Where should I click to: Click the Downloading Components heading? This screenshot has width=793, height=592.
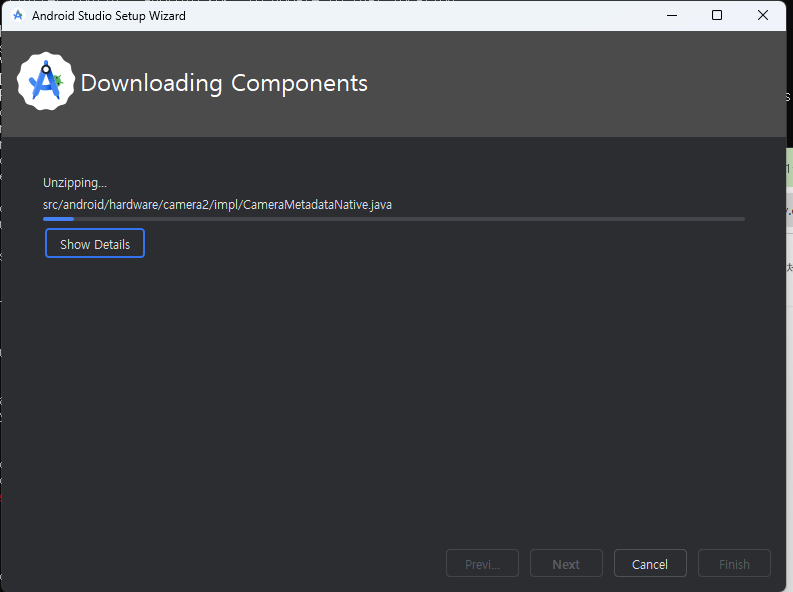[x=224, y=83]
